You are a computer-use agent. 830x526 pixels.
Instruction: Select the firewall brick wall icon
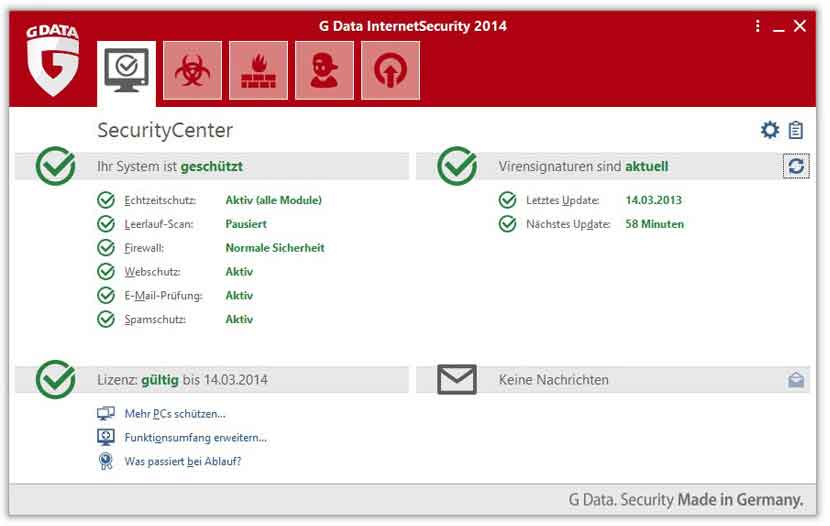click(258, 71)
